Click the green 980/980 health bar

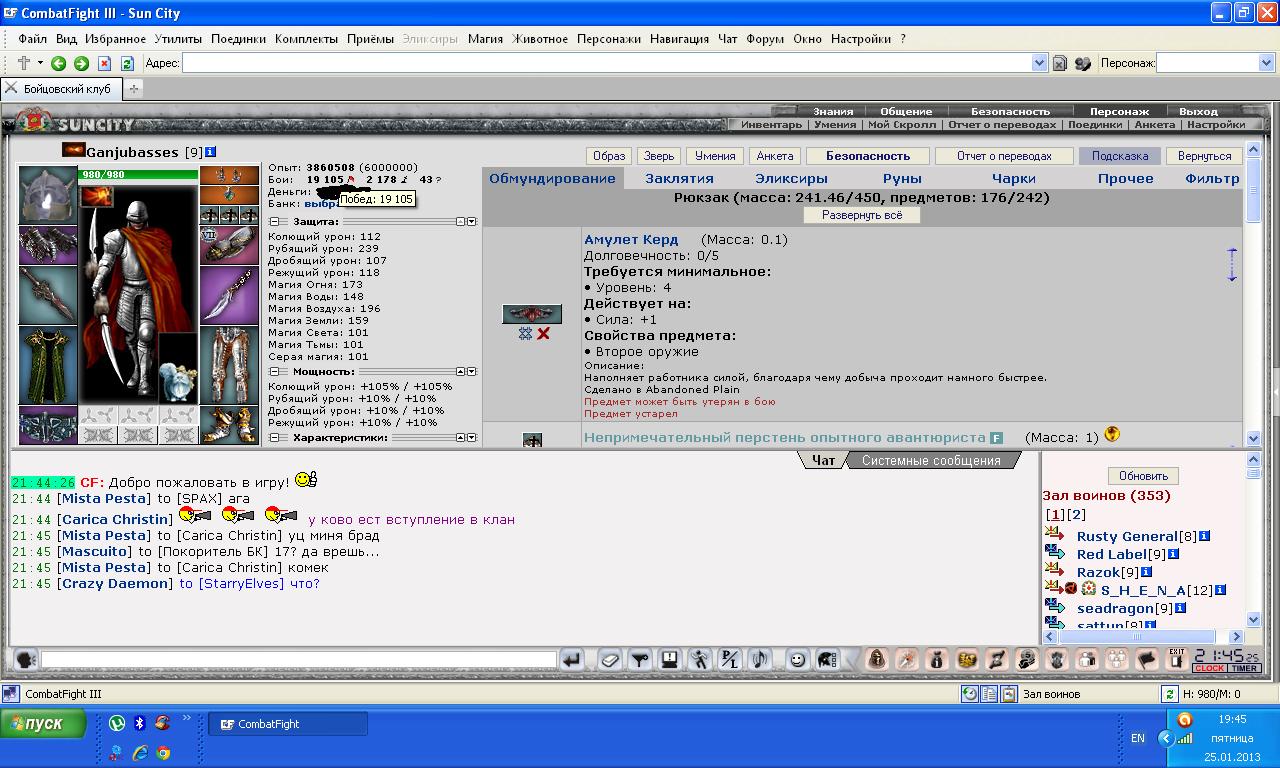(138, 174)
